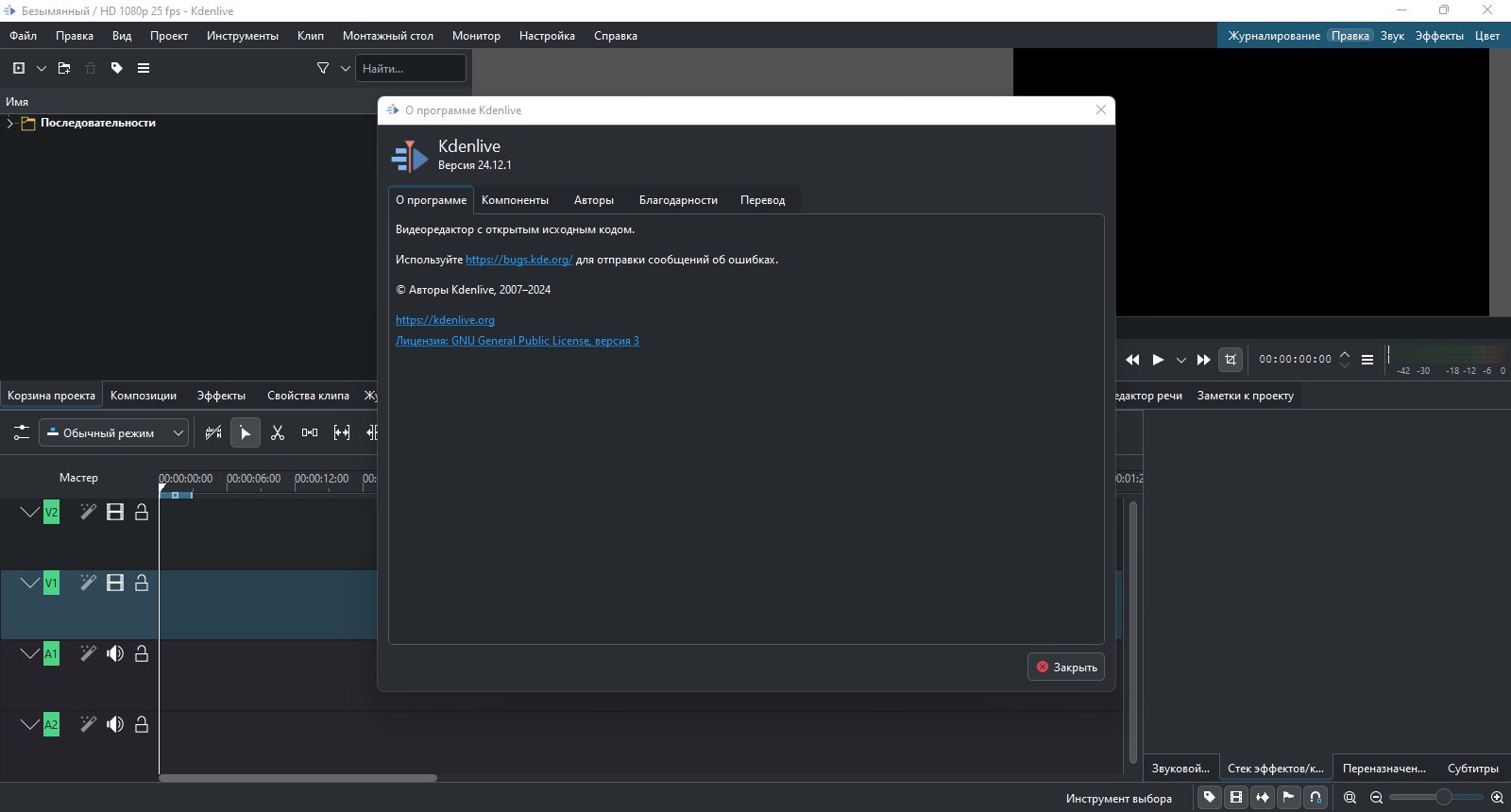Select the Razor scissors tool

tap(278, 432)
